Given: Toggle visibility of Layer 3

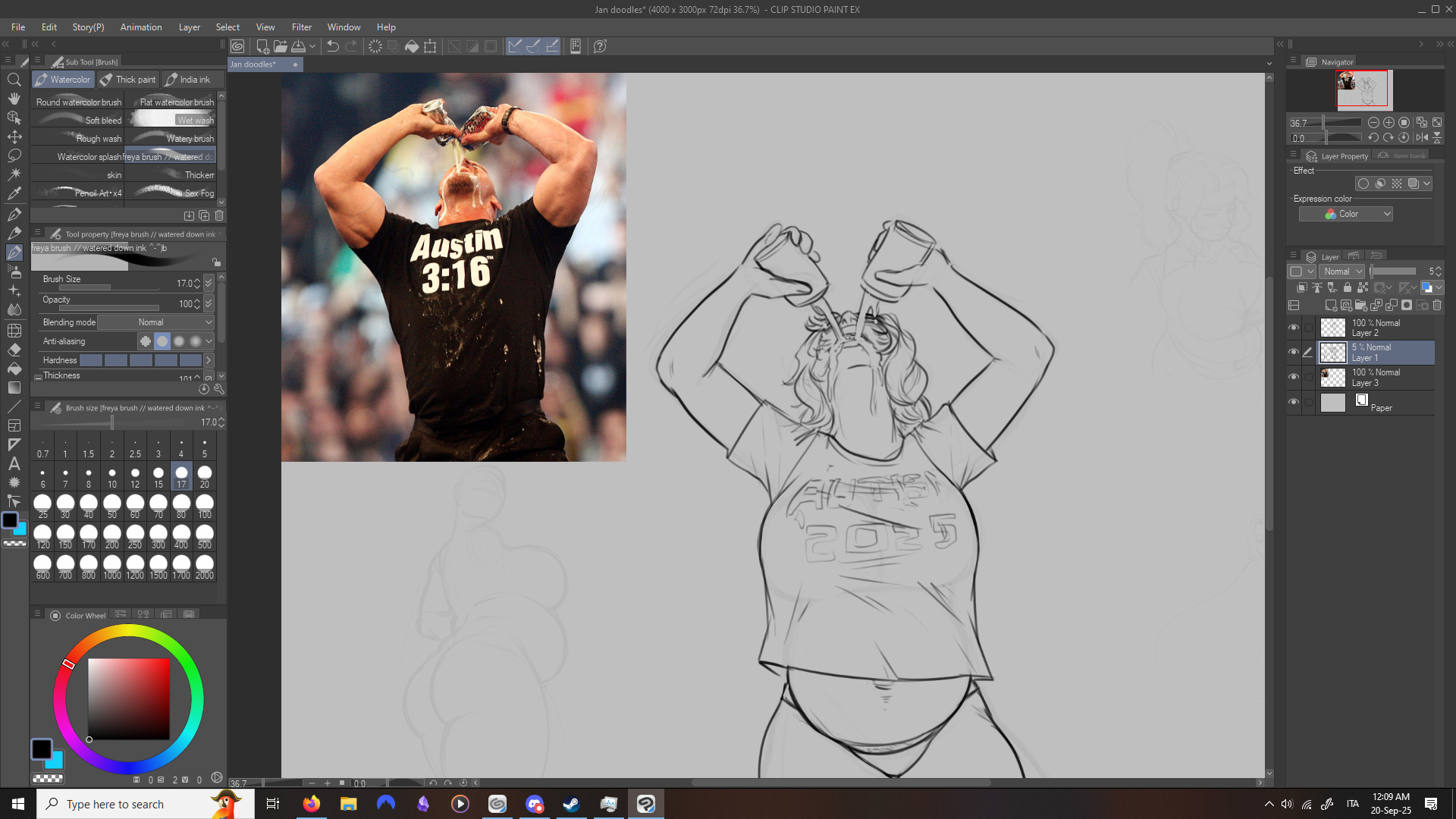Looking at the screenshot, I should 1294,377.
